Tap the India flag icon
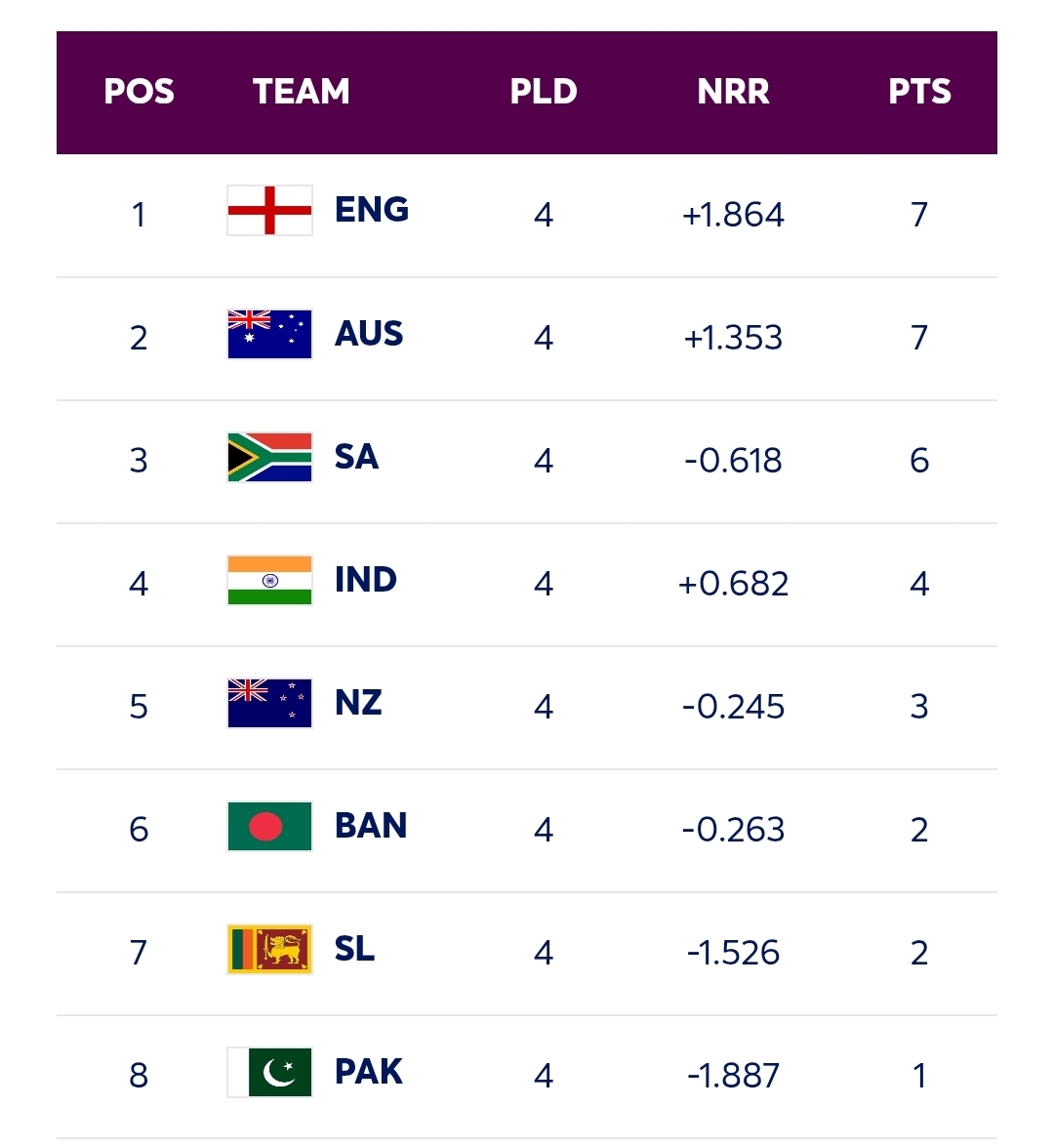This screenshot has height=1148, width=1054. 269,581
